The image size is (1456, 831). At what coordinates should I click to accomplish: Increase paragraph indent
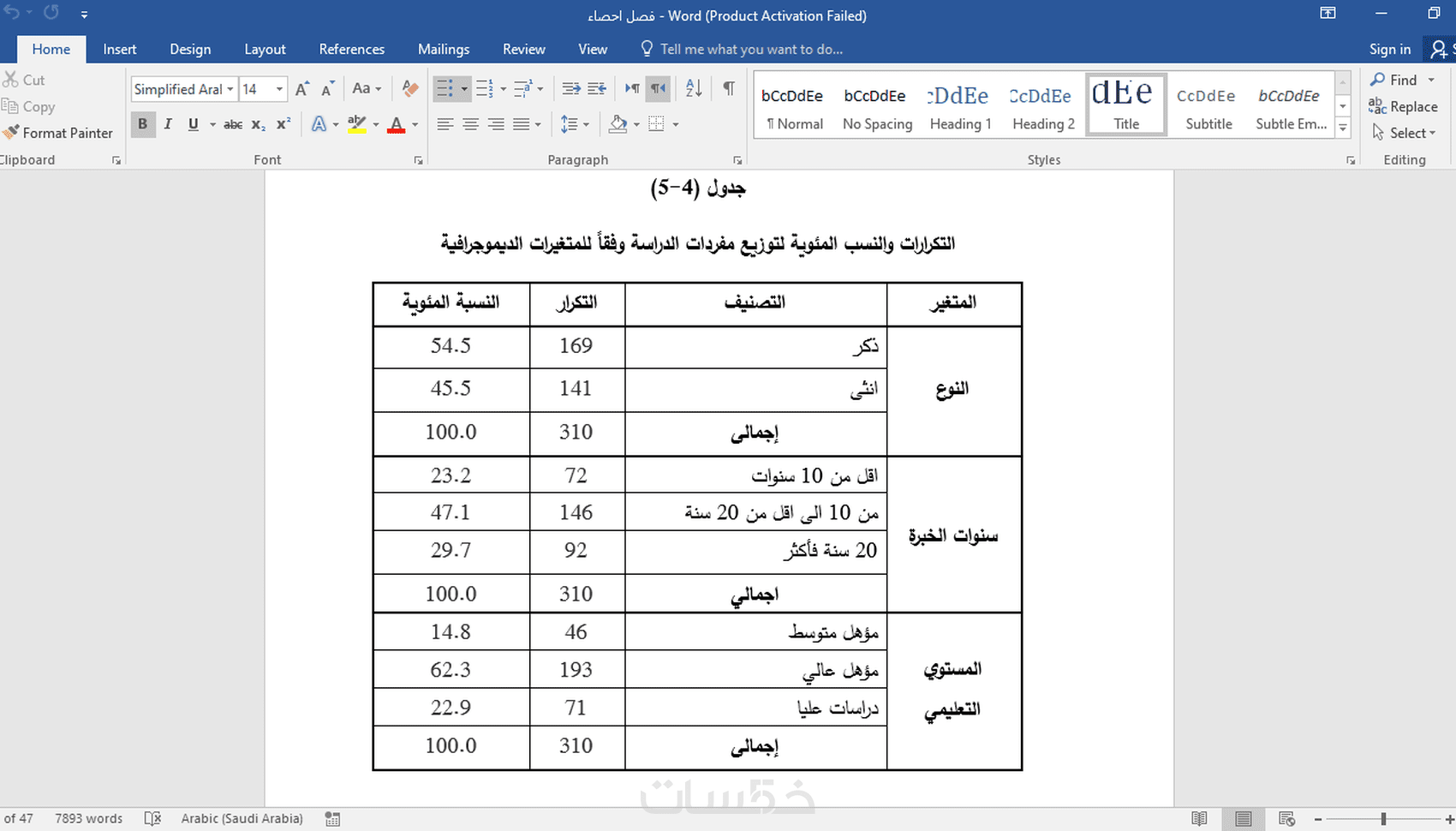click(x=597, y=88)
